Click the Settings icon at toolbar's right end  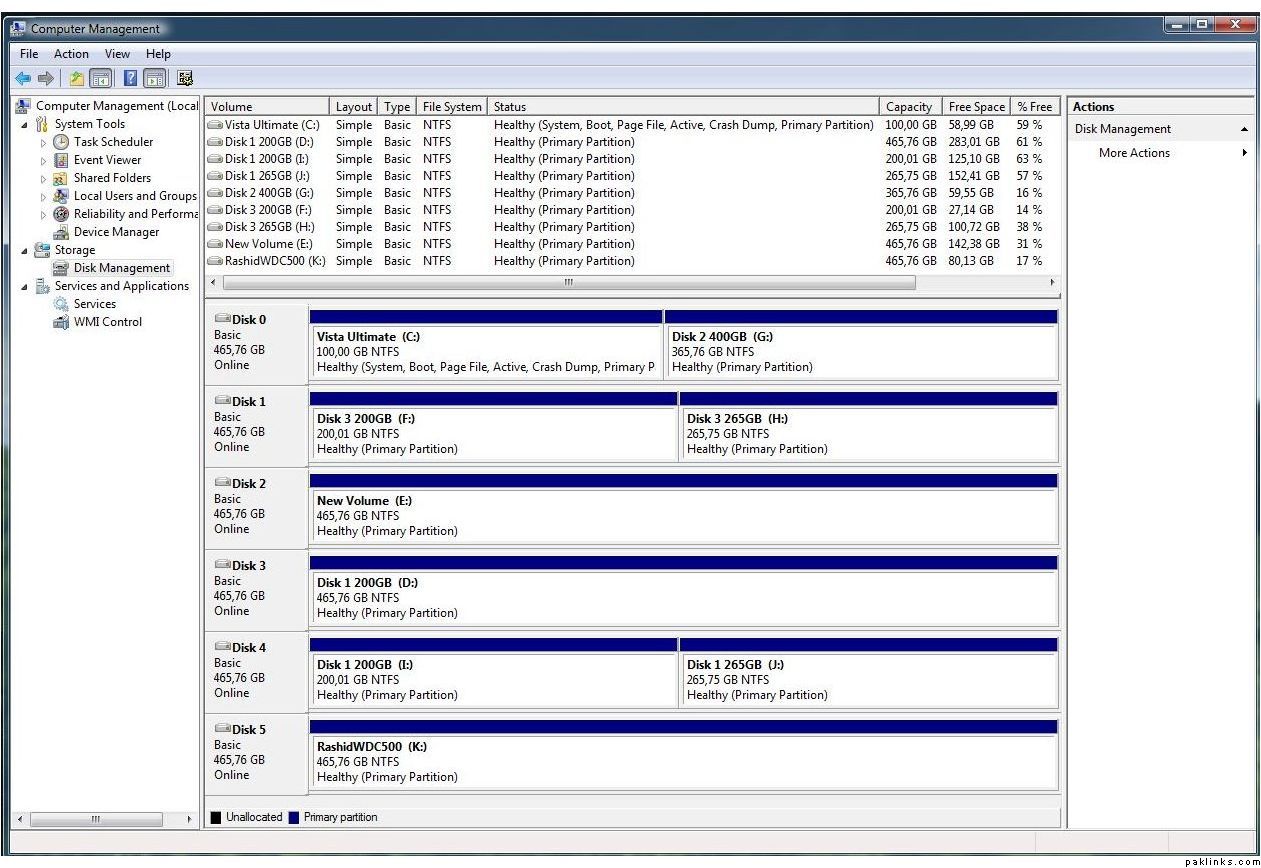[185, 78]
